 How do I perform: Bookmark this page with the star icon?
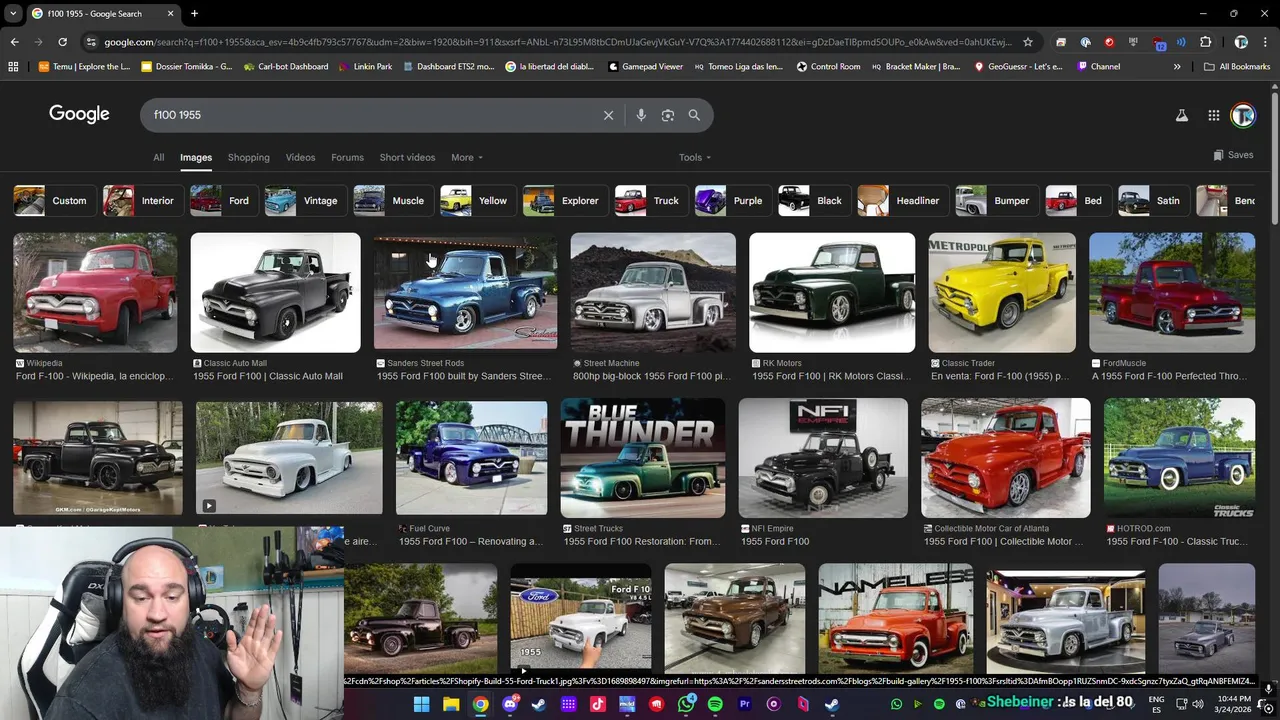[x=1027, y=42]
